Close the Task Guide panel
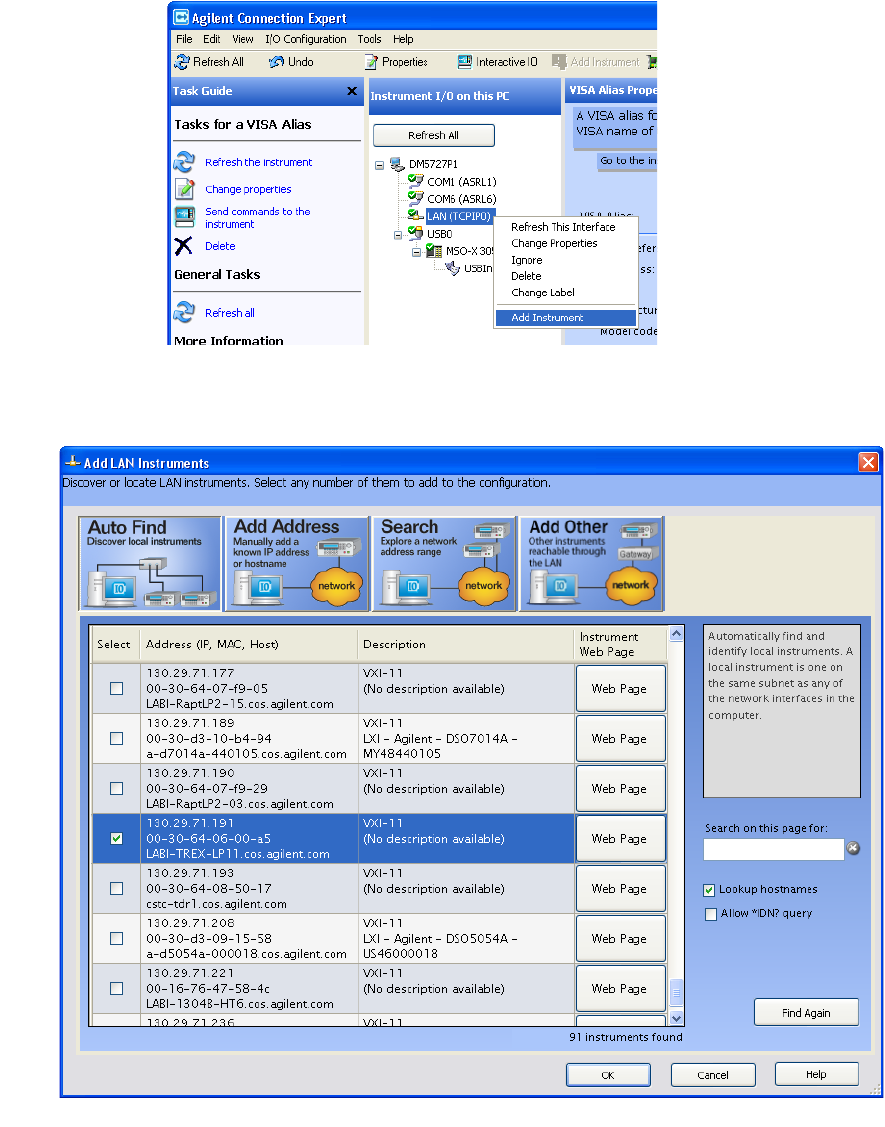The width and height of the screenshot is (885, 1127). pos(352,91)
